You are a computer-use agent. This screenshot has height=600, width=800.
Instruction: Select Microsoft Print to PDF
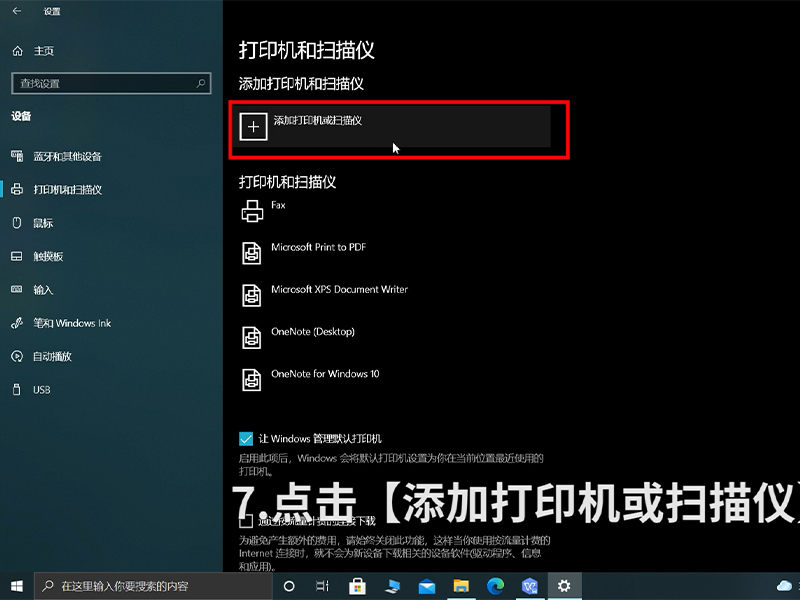point(318,247)
